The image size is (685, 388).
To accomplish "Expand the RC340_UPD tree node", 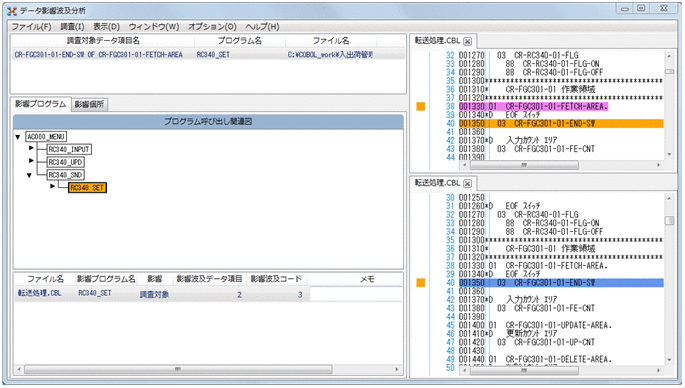I will [x=31, y=161].
